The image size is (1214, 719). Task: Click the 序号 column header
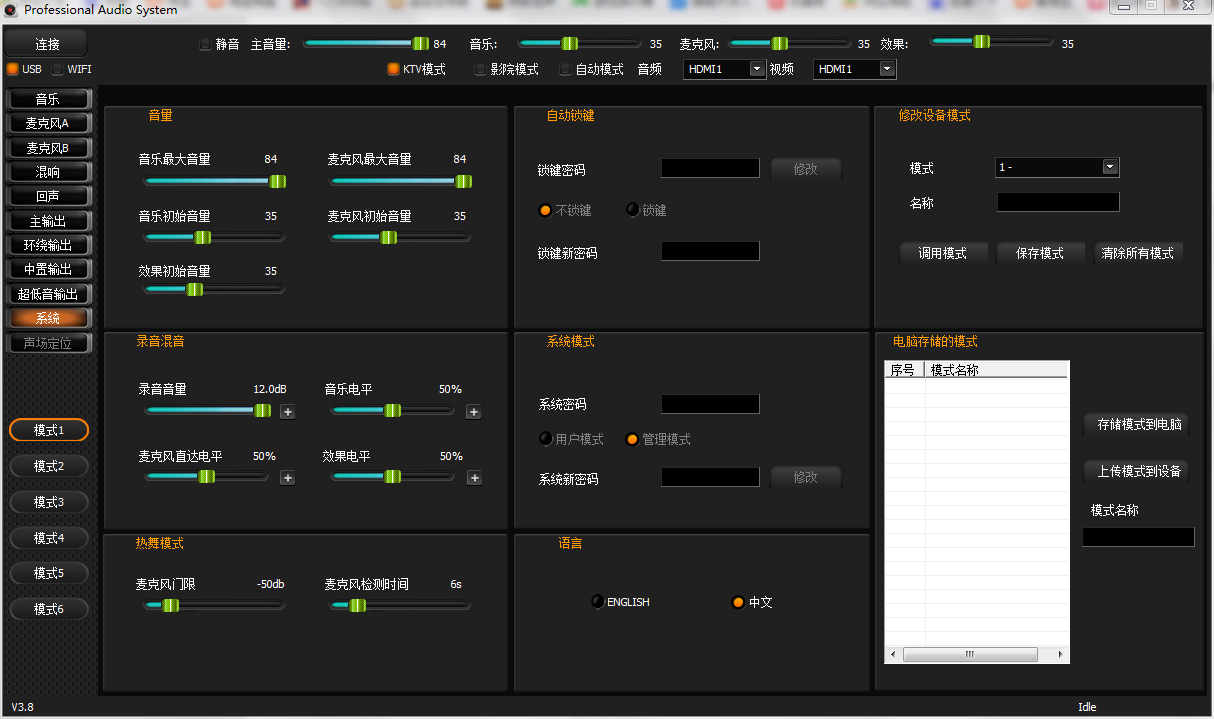click(x=905, y=370)
